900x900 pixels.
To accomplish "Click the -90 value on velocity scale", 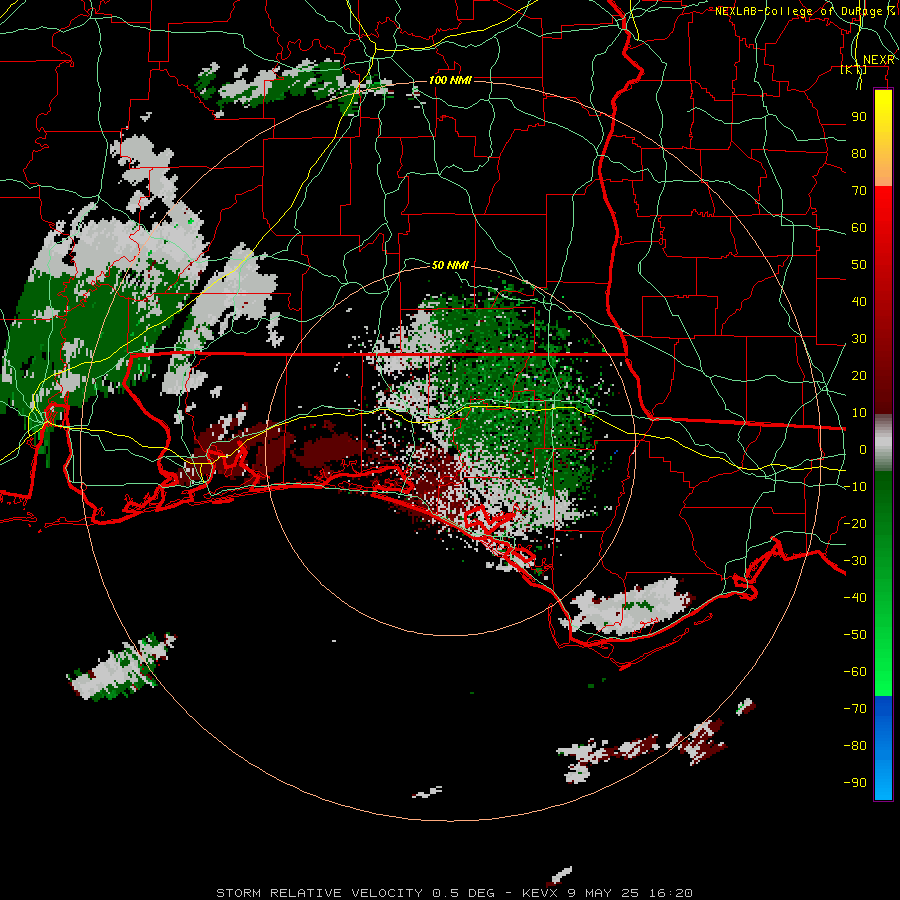I will (x=855, y=782).
